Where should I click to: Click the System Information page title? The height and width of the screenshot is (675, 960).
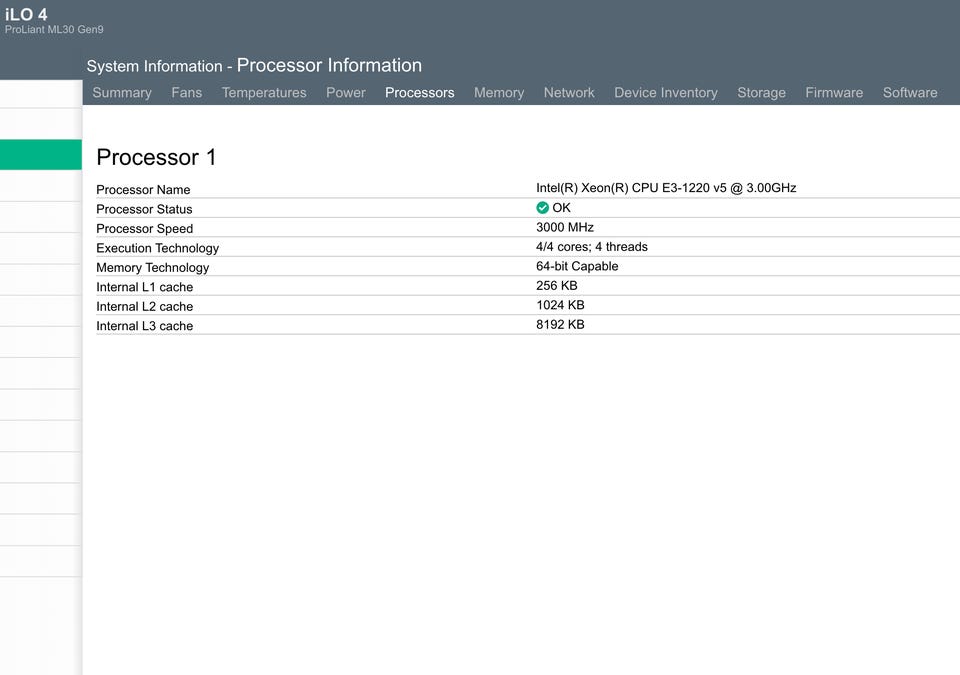[154, 67]
